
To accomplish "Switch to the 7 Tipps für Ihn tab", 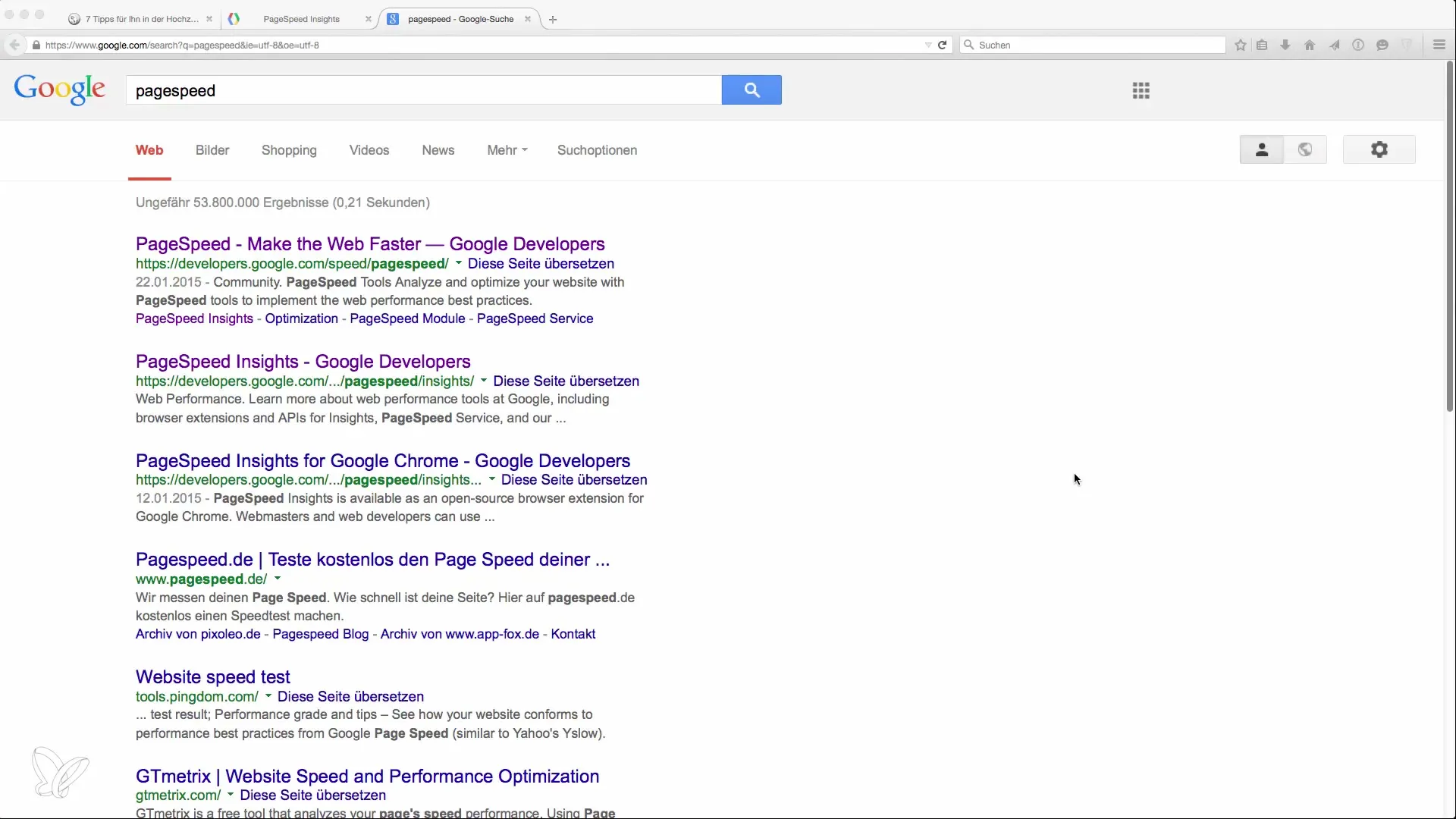I will pyautogui.click(x=141, y=19).
